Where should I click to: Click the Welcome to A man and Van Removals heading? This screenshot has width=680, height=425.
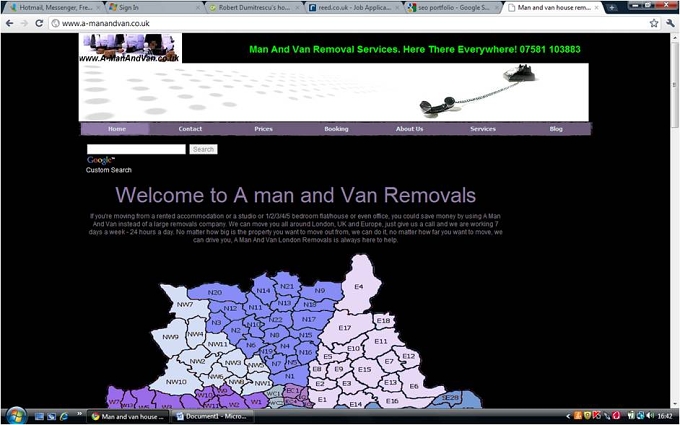click(295, 195)
